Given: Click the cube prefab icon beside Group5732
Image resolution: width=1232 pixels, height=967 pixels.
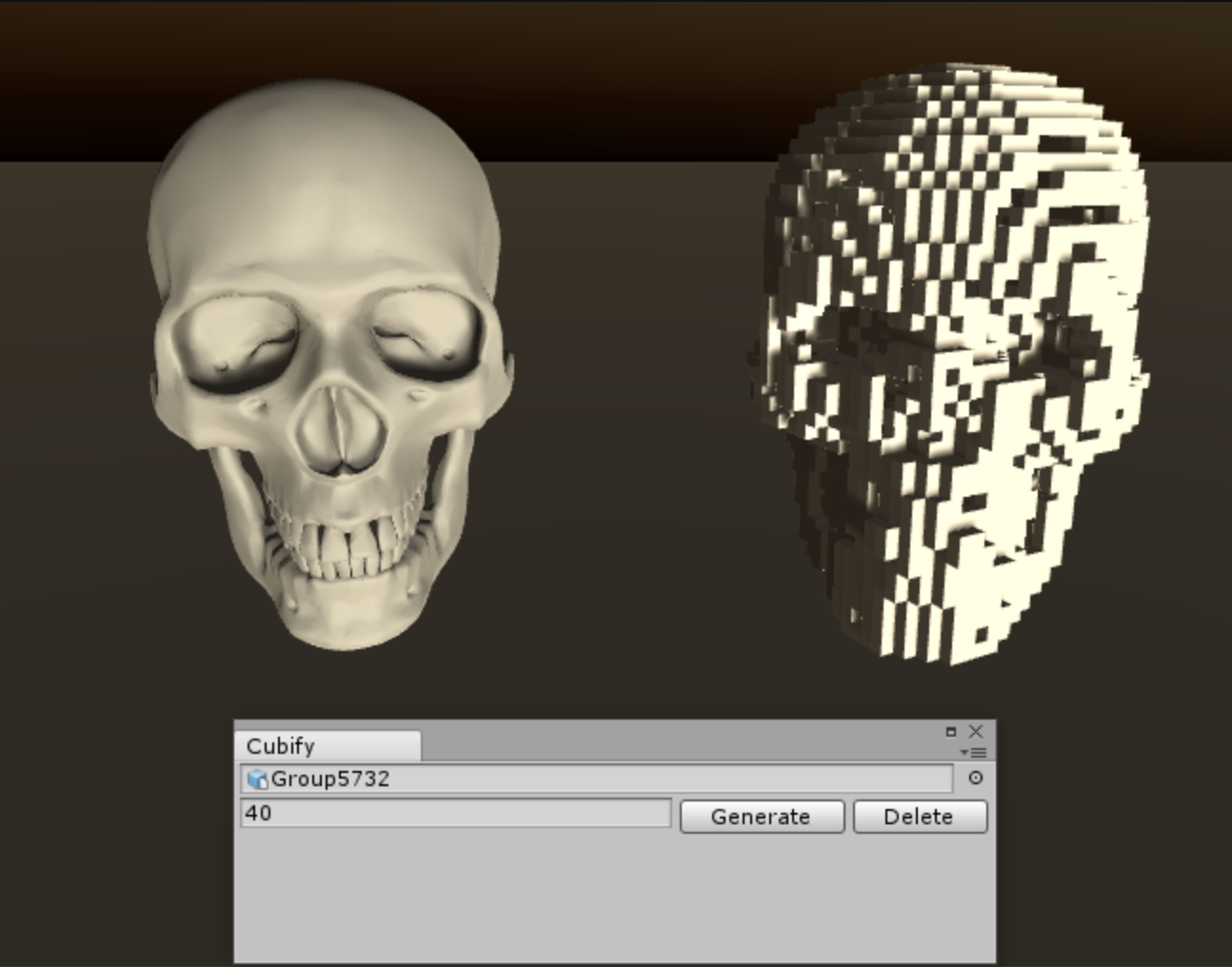Looking at the screenshot, I should [259, 780].
